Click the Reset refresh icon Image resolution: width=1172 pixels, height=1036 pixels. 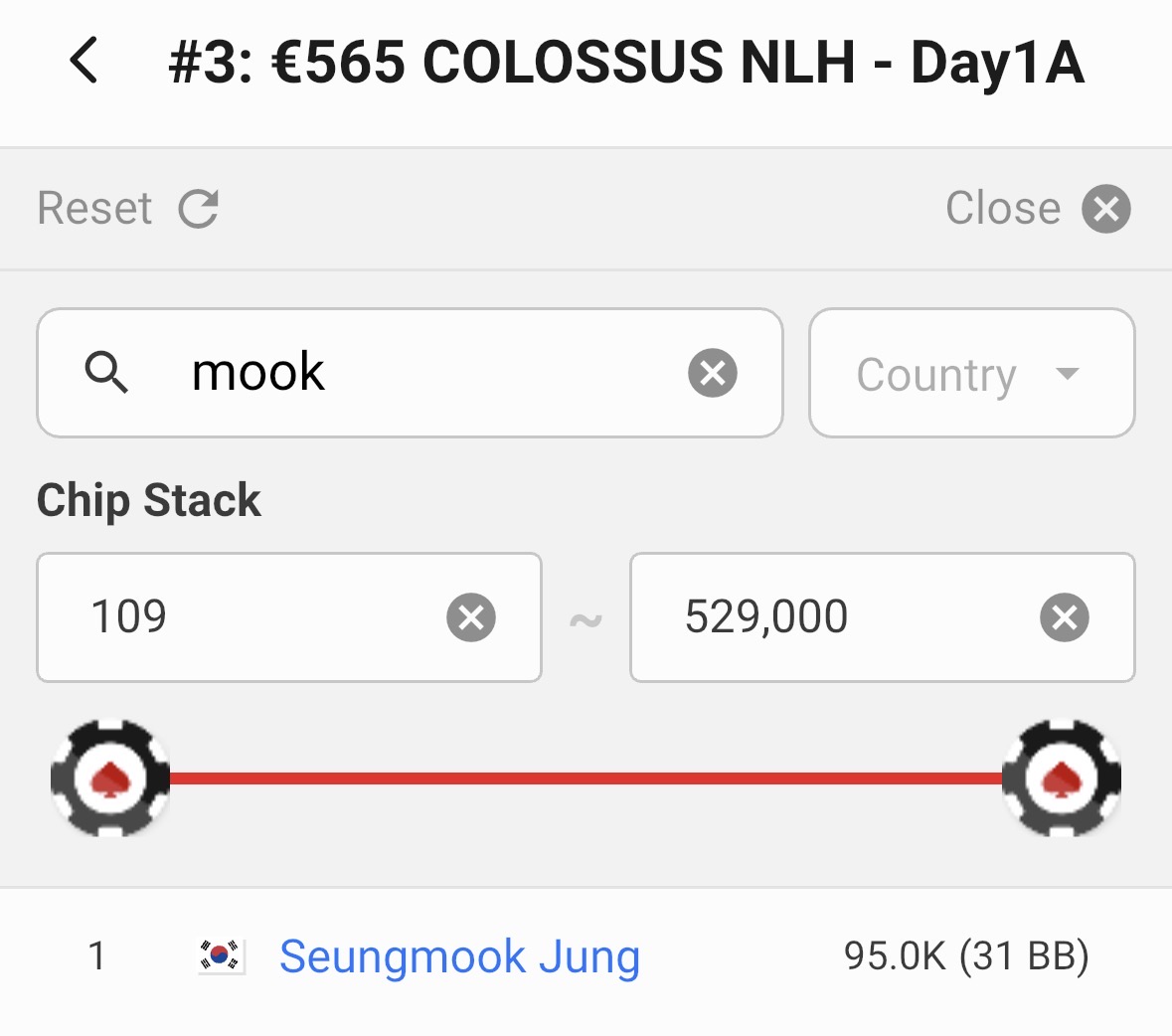(198, 209)
